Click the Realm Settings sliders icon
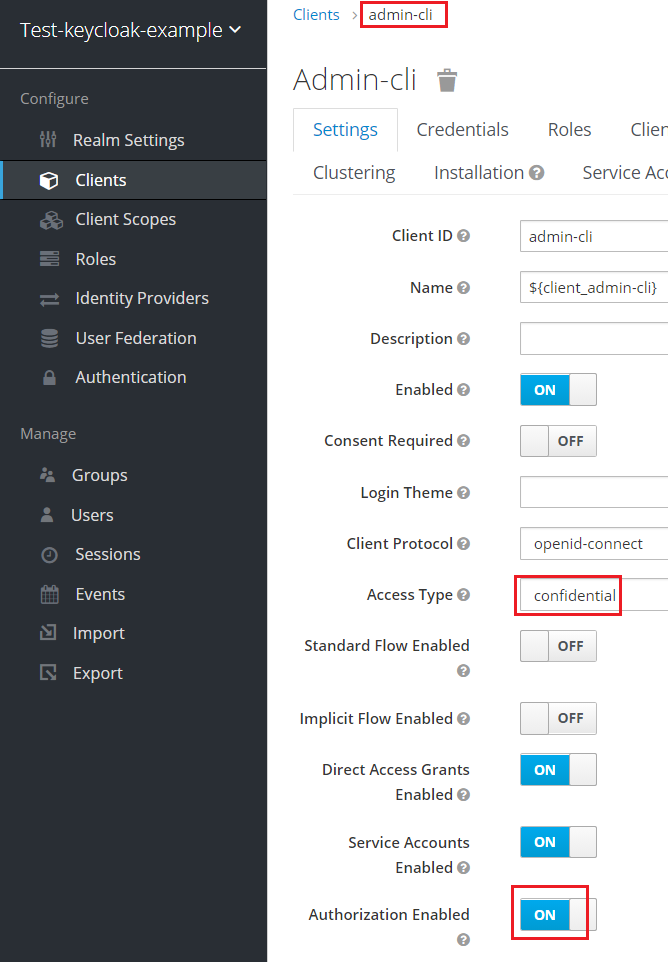Screen dimensions: 668x962 pyautogui.click(x=48, y=140)
